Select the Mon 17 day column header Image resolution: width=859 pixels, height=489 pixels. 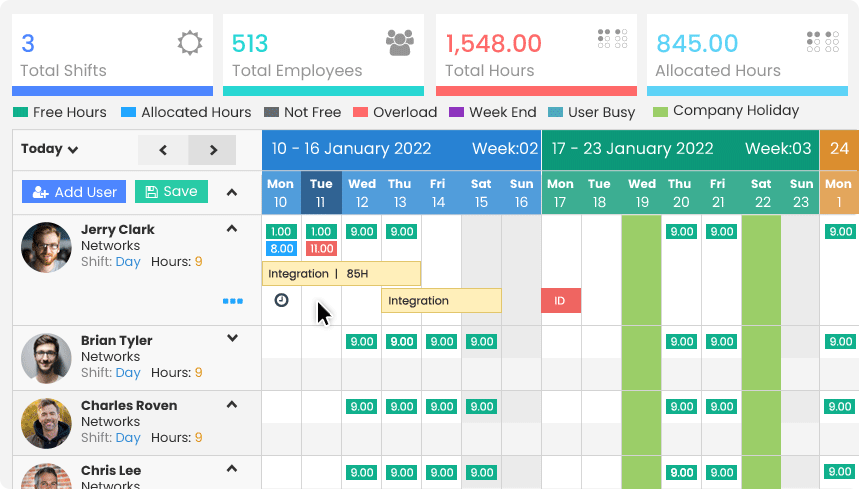560,193
